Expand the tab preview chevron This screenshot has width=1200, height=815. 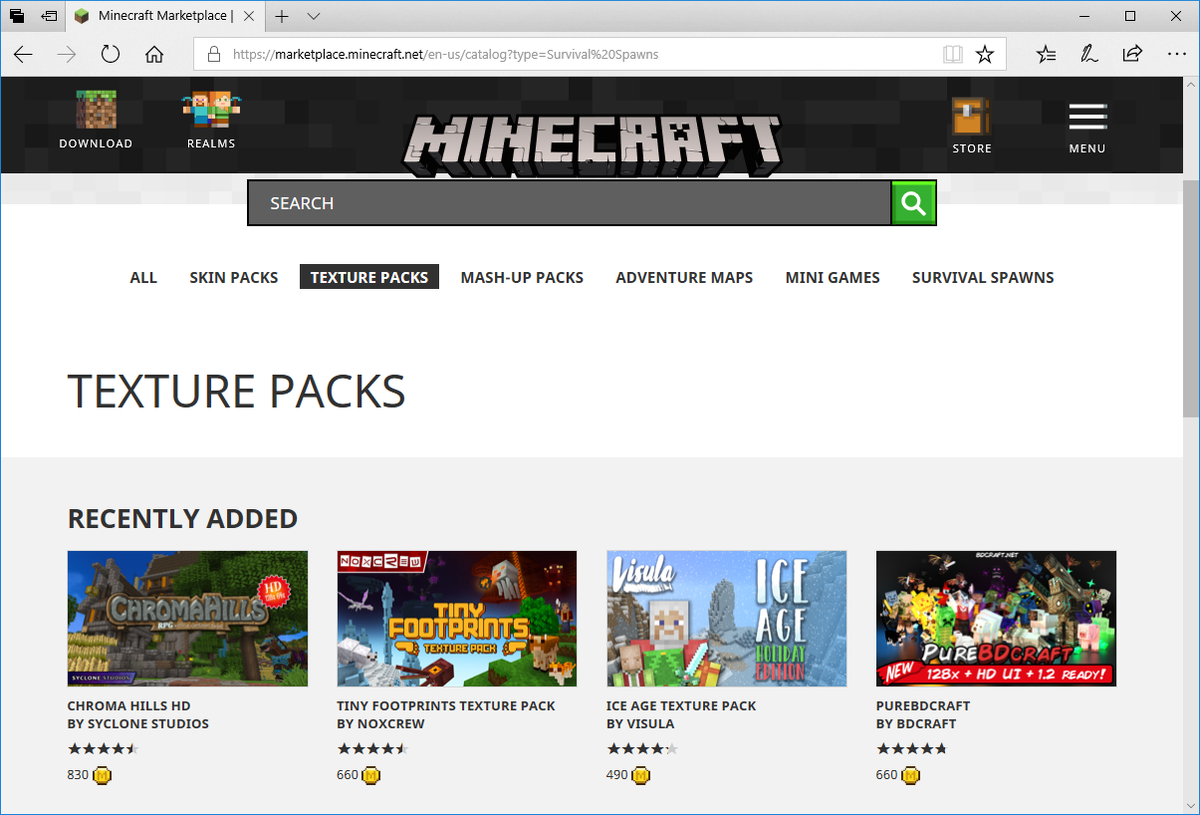pyautogui.click(x=314, y=16)
